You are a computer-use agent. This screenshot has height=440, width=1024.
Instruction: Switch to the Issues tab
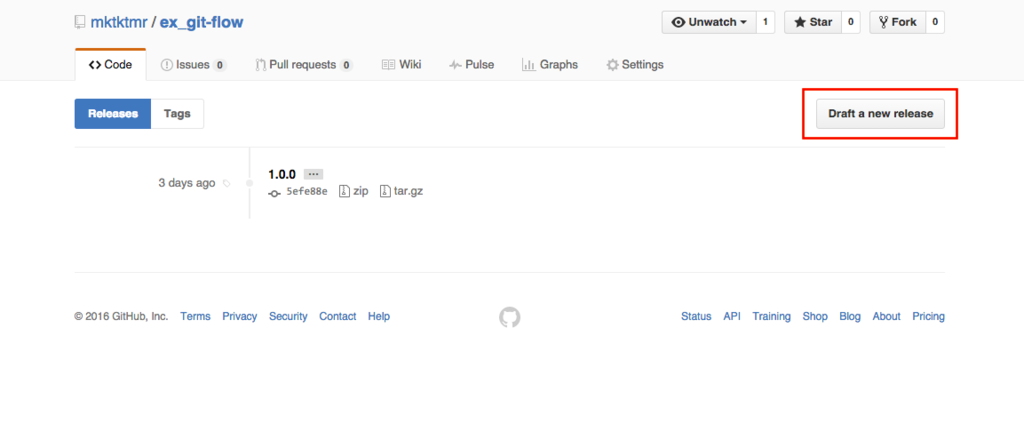pos(193,65)
